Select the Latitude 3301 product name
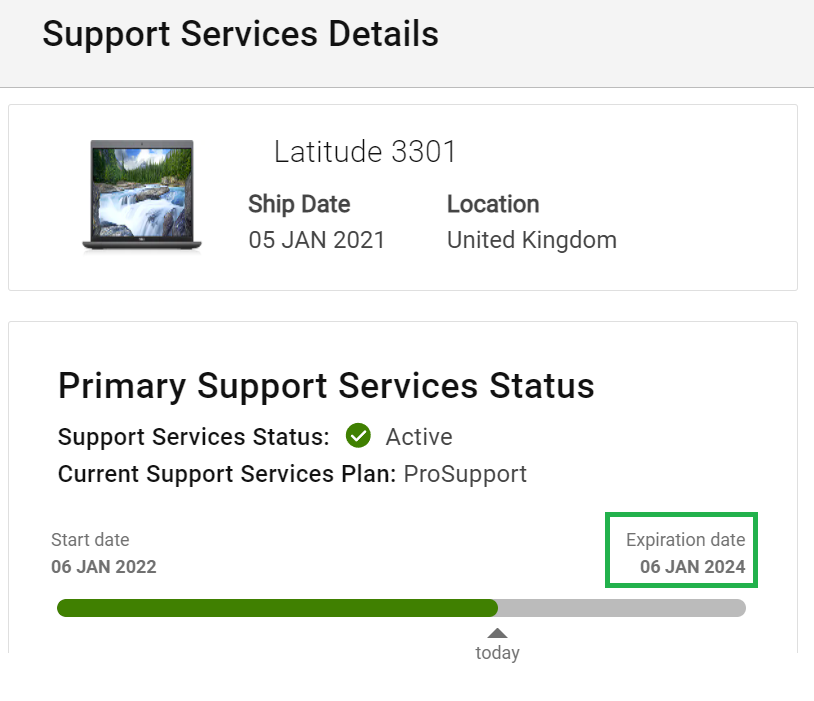Image resolution: width=814 pixels, height=701 pixels. [365, 152]
